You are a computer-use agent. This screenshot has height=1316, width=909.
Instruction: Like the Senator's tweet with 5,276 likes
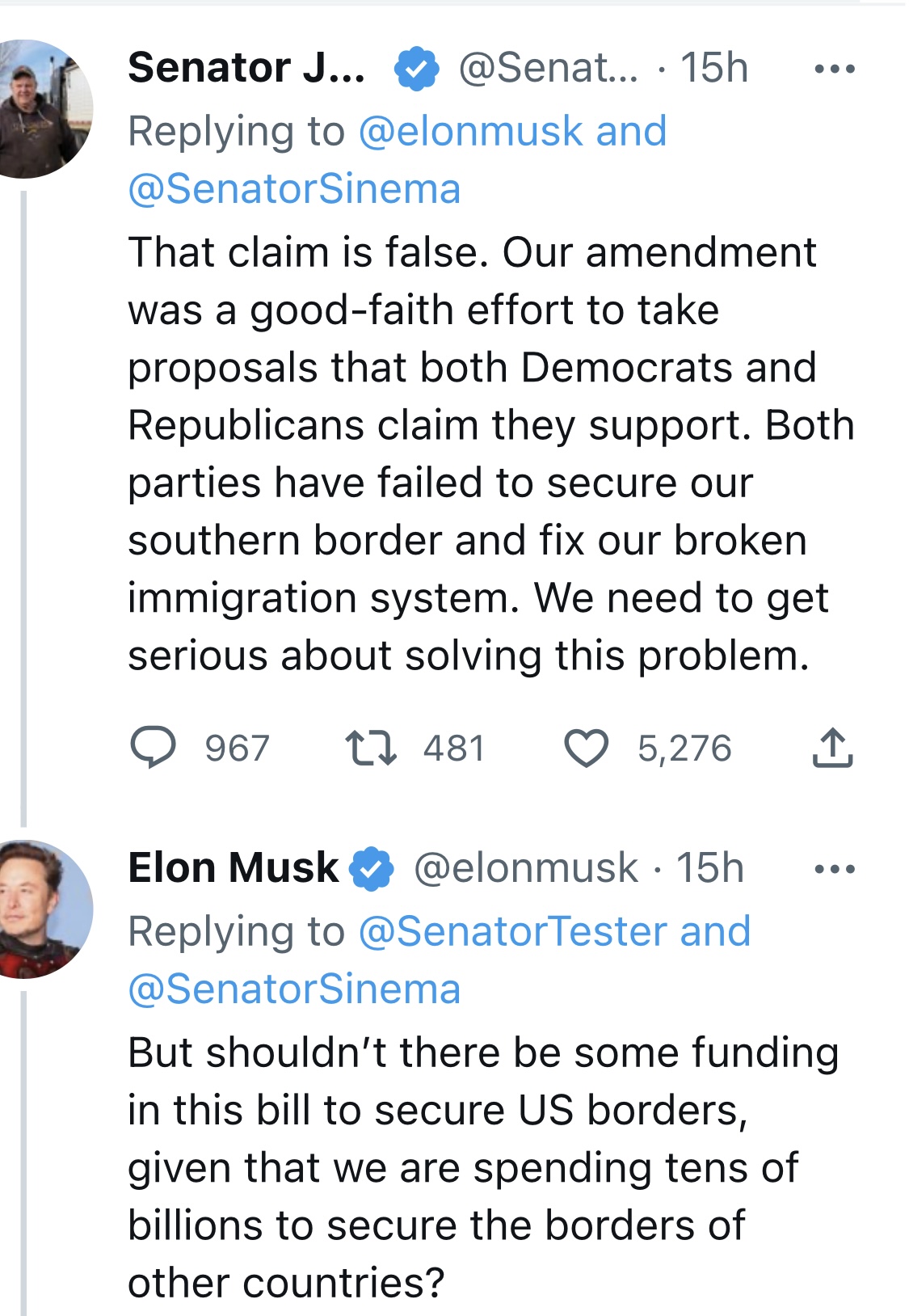coord(586,748)
